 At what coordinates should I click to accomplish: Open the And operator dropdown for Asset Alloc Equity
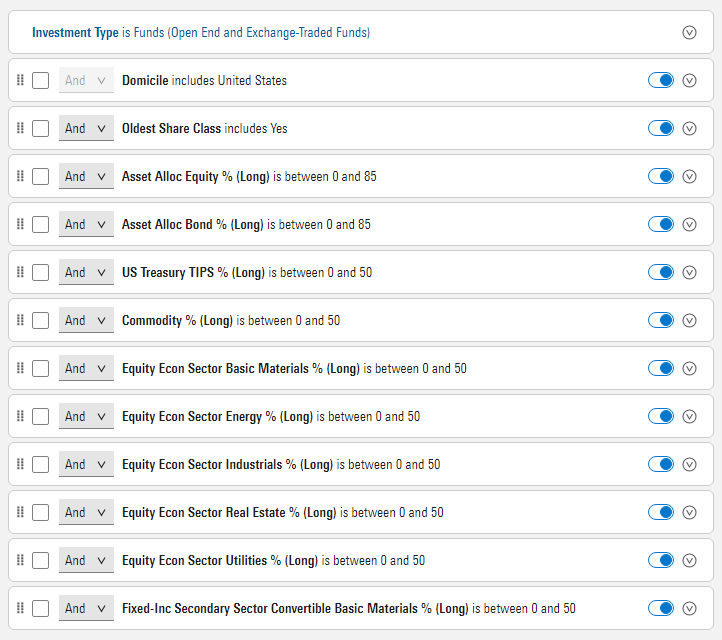[x=86, y=176]
